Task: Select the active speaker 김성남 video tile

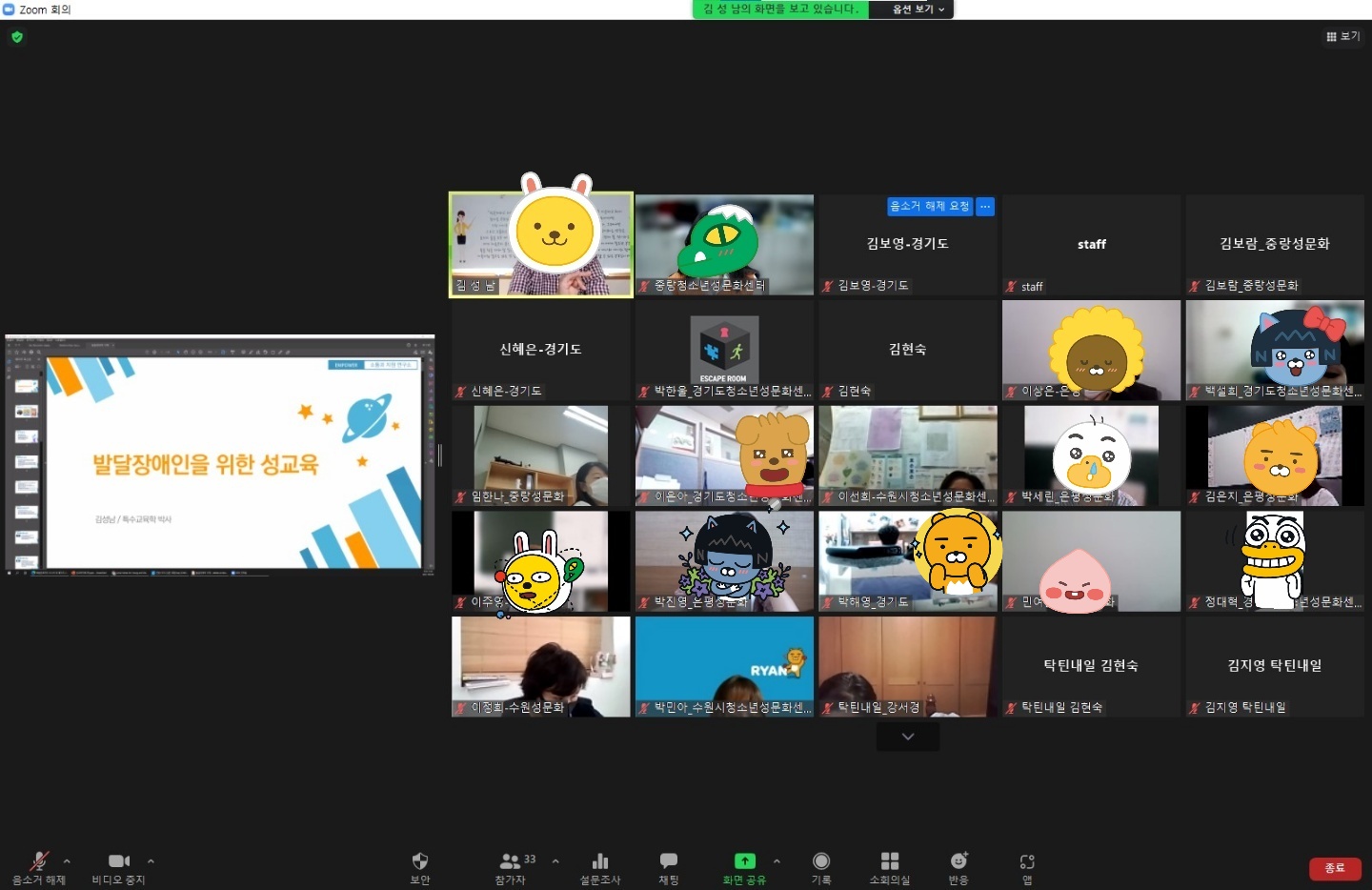Action: tap(541, 245)
